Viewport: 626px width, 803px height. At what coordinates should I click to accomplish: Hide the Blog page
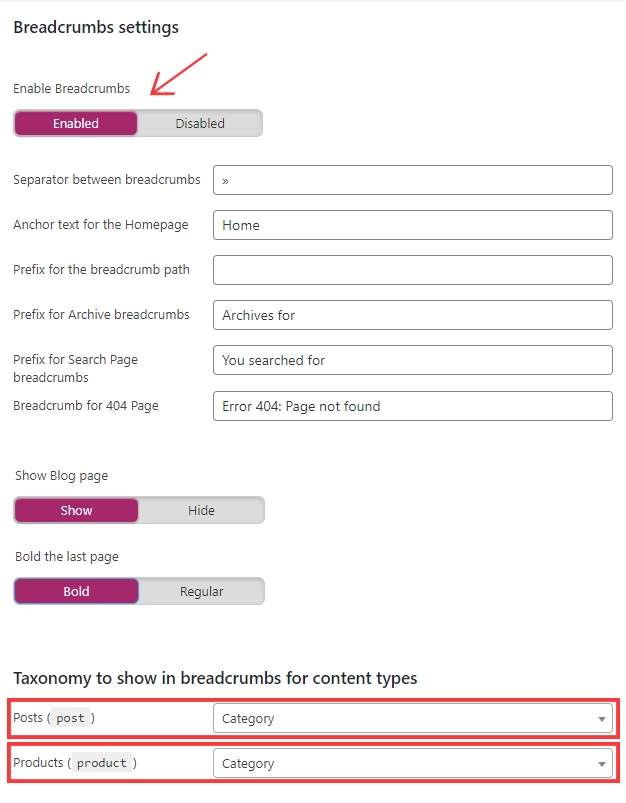click(201, 510)
